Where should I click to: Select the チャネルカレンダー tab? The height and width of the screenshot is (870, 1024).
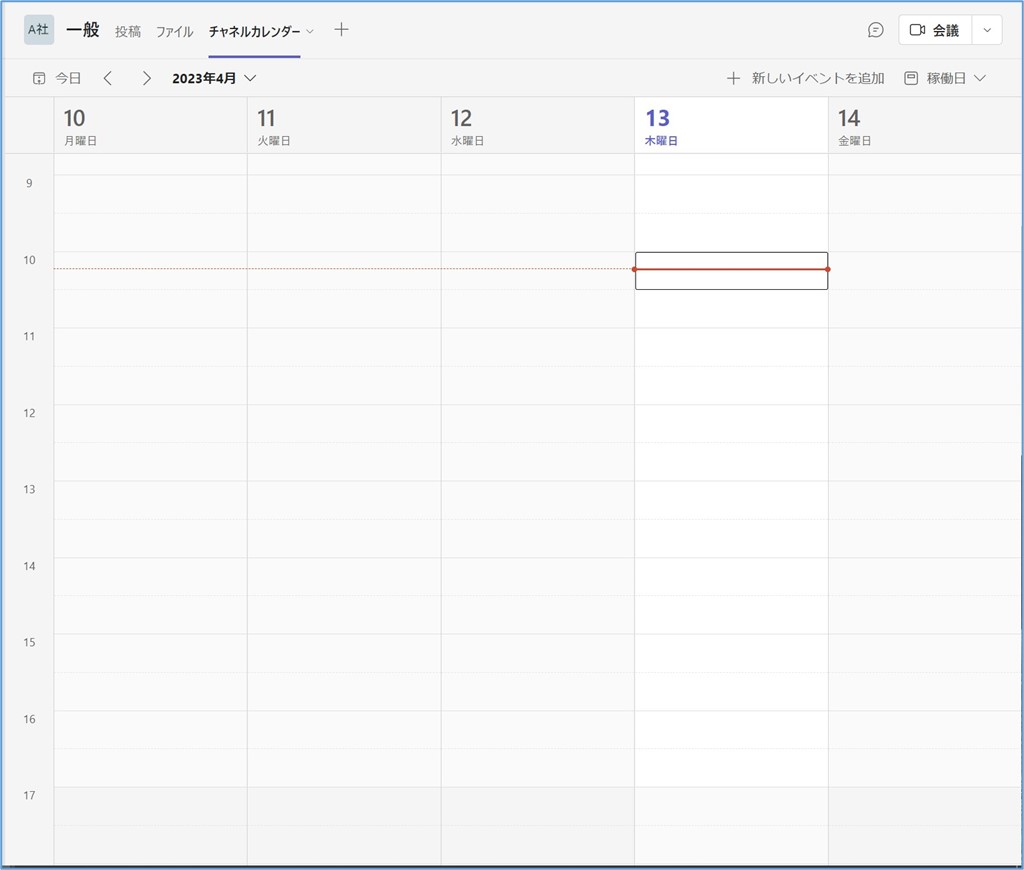(254, 31)
